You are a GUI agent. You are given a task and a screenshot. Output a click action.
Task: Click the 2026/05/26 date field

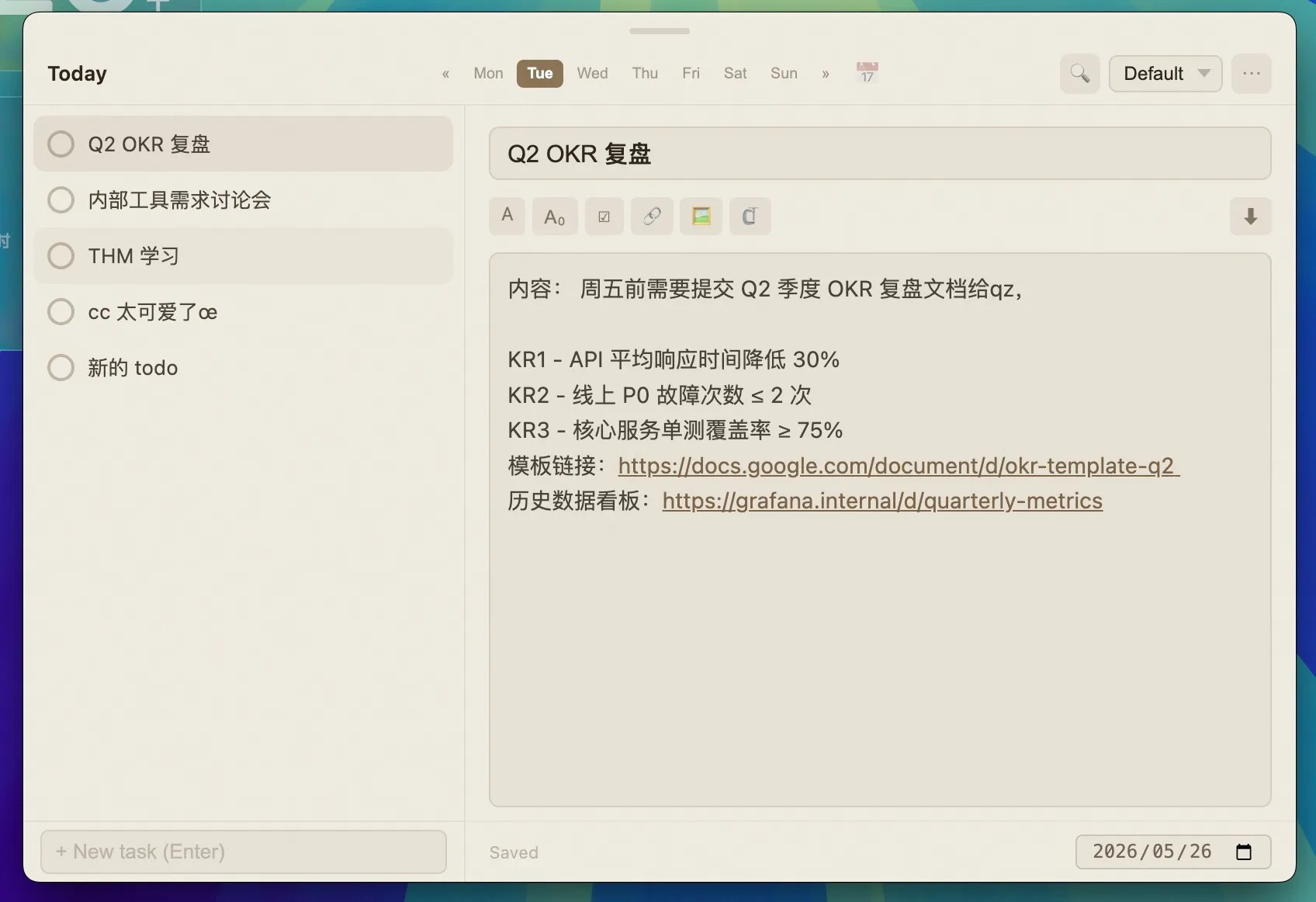coord(1172,852)
